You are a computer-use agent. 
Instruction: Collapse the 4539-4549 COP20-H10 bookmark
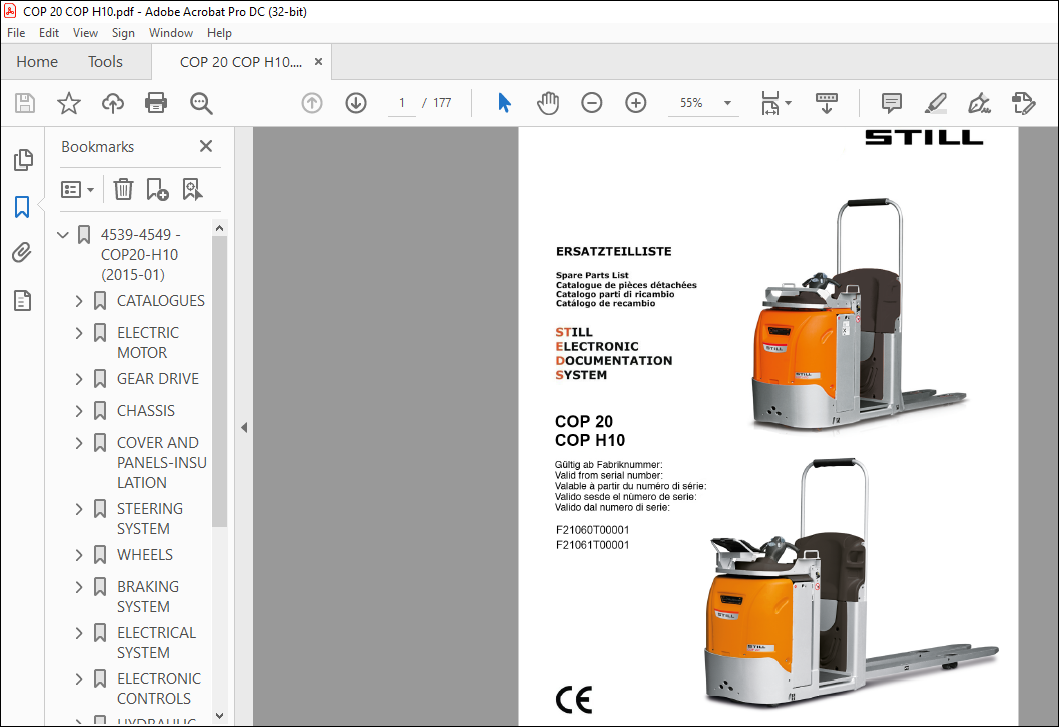pos(63,234)
